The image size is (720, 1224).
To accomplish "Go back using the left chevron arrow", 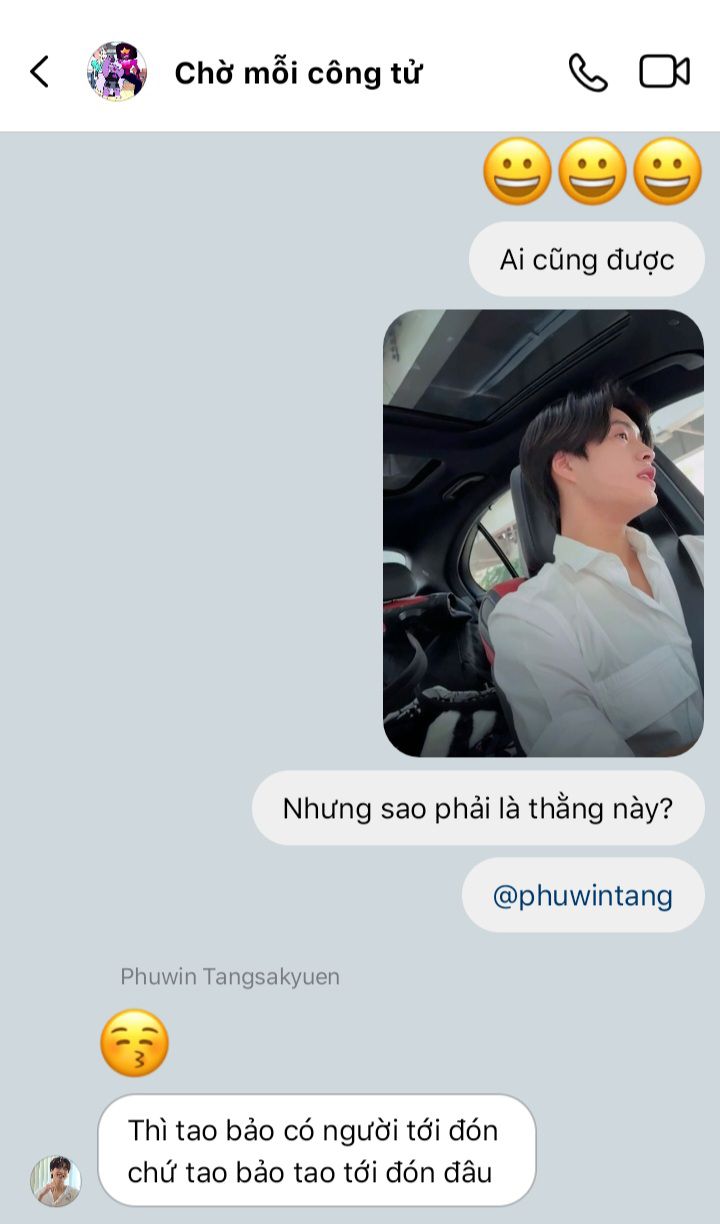I will click(x=39, y=72).
